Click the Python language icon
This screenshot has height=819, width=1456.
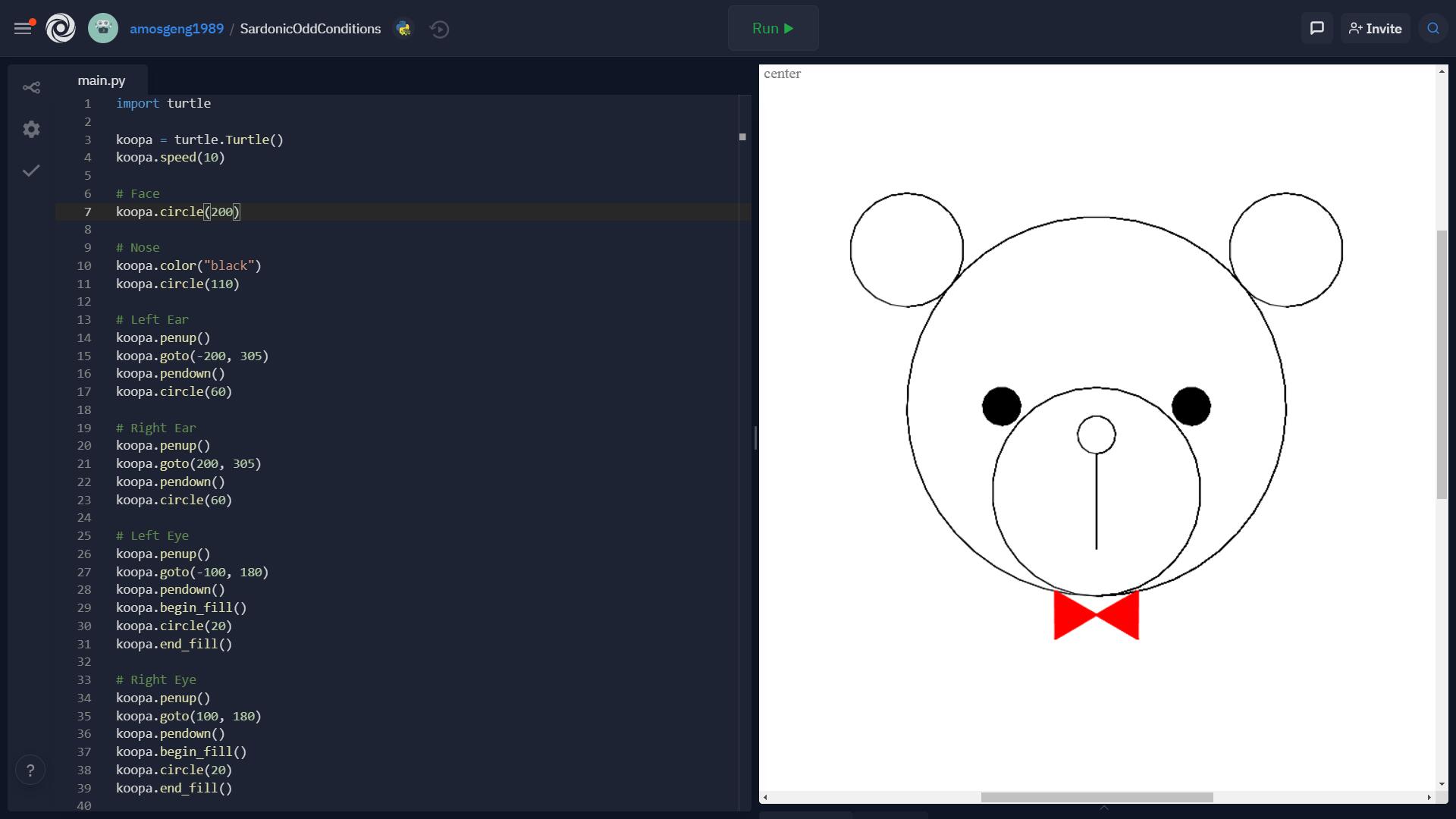tap(403, 29)
